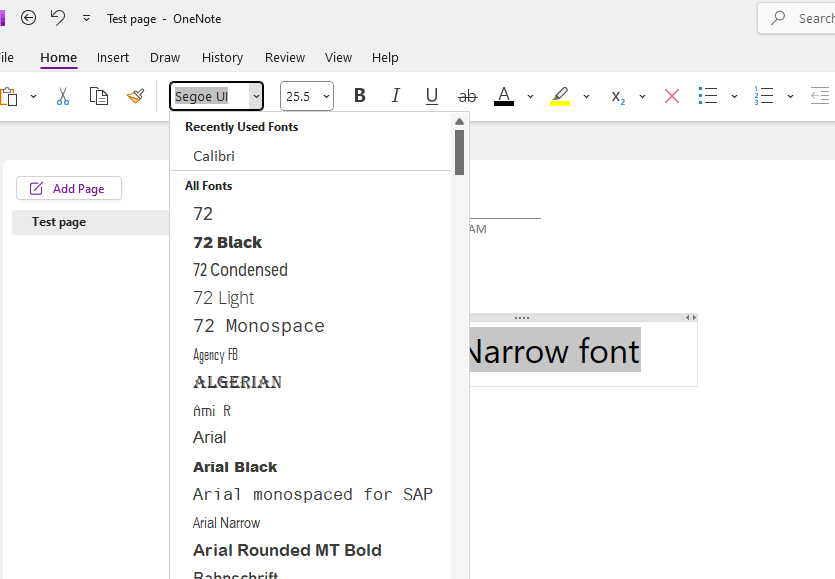Open the font size dropdown

coord(324,95)
